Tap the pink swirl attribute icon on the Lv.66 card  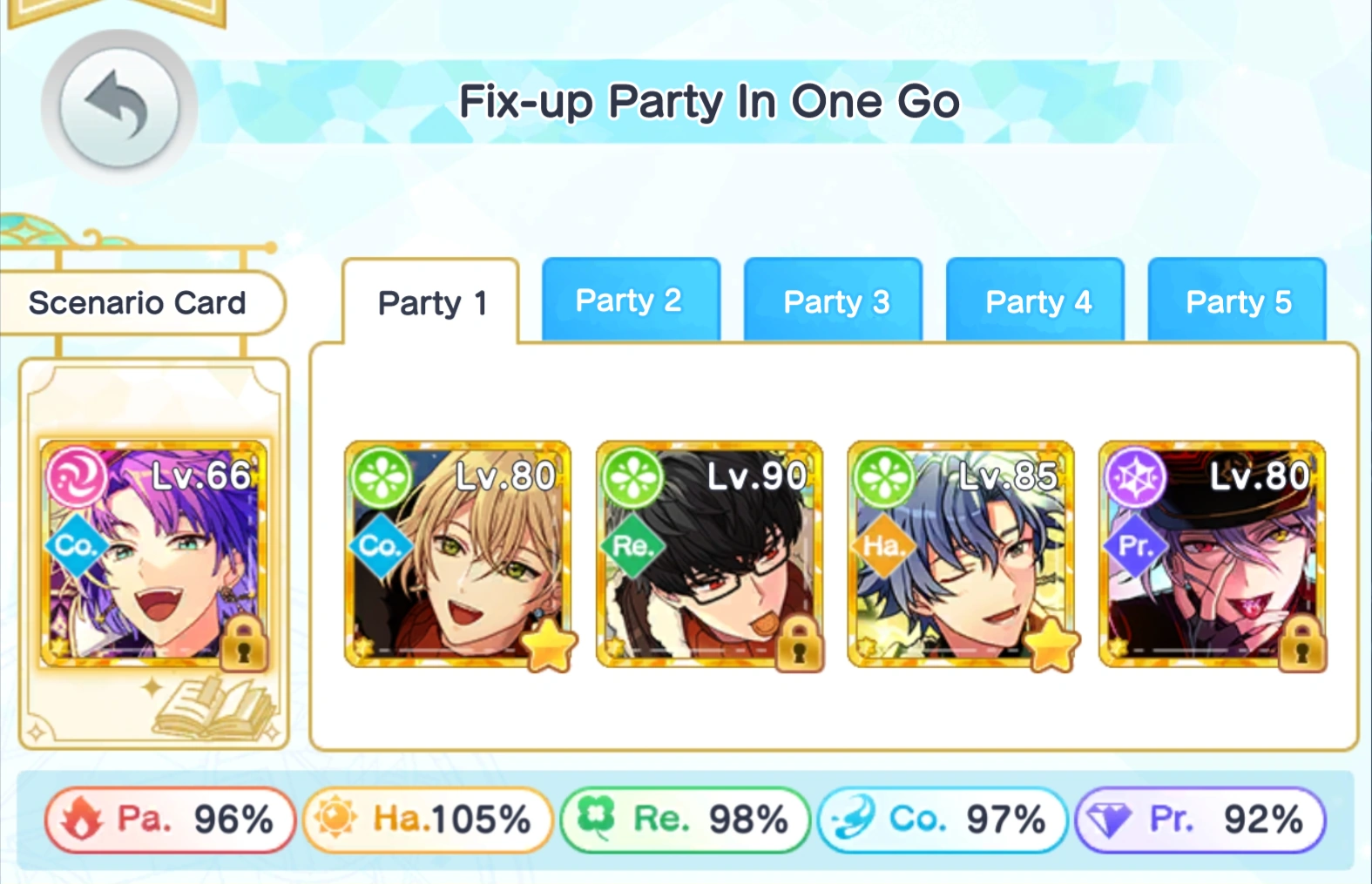point(77,476)
